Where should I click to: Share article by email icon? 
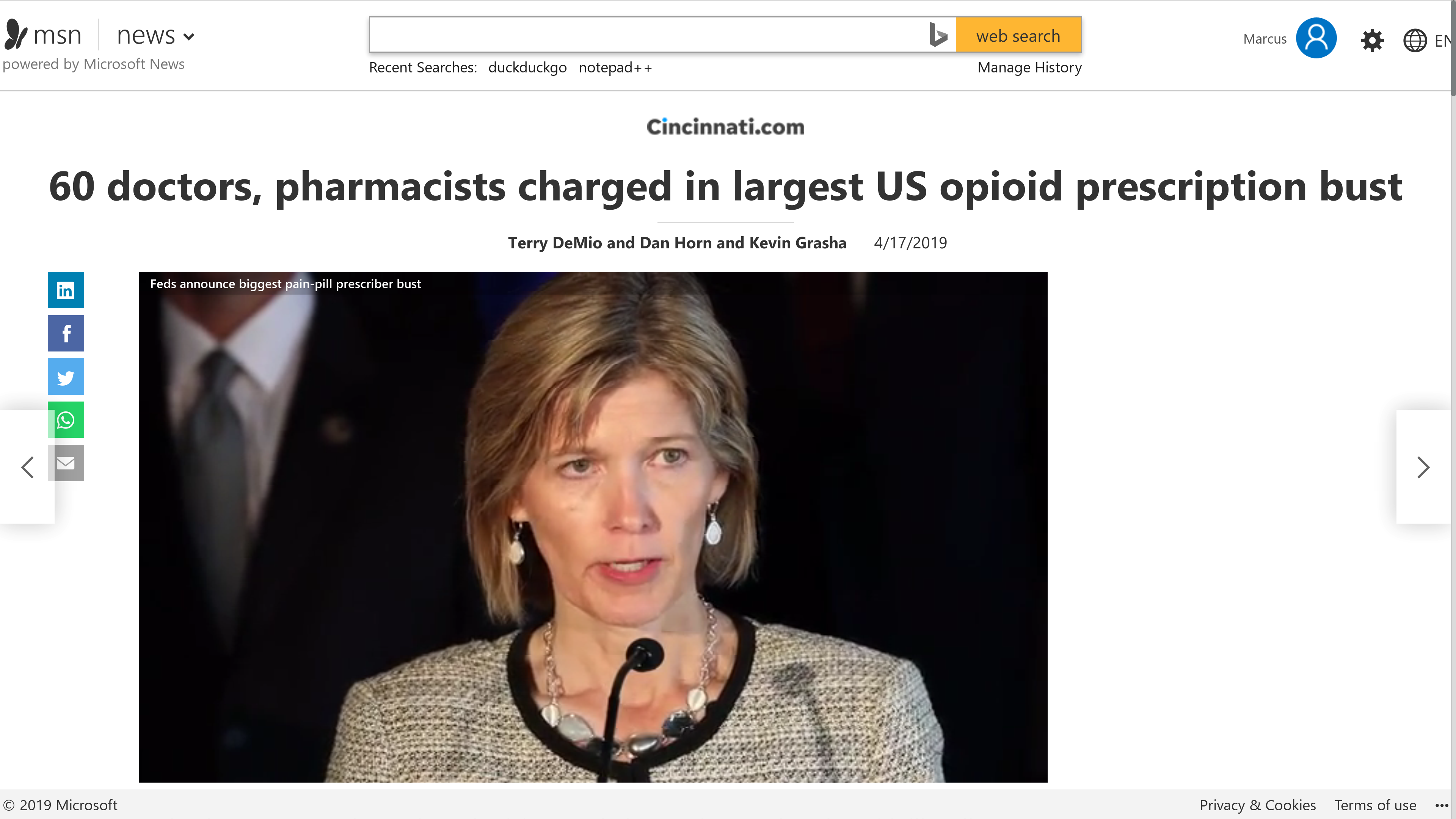[x=66, y=463]
